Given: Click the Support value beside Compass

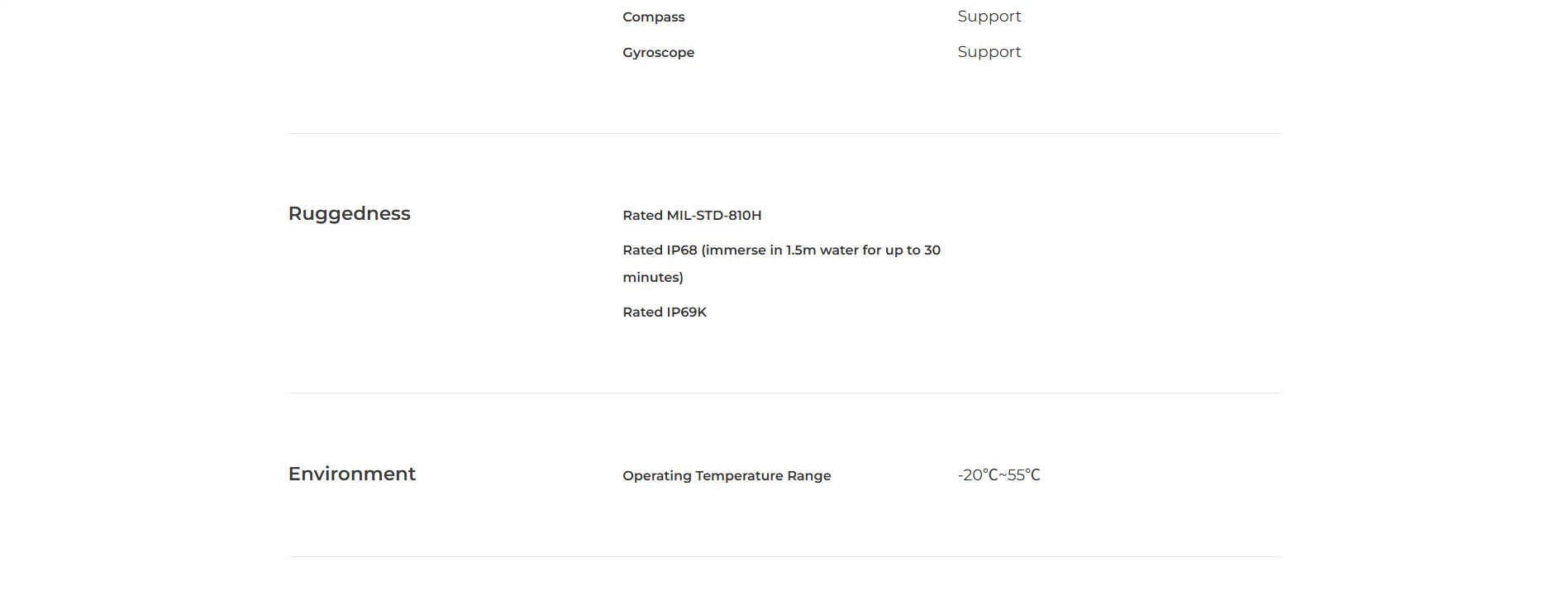Looking at the screenshot, I should pyautogui.click(x=989, y=17).
